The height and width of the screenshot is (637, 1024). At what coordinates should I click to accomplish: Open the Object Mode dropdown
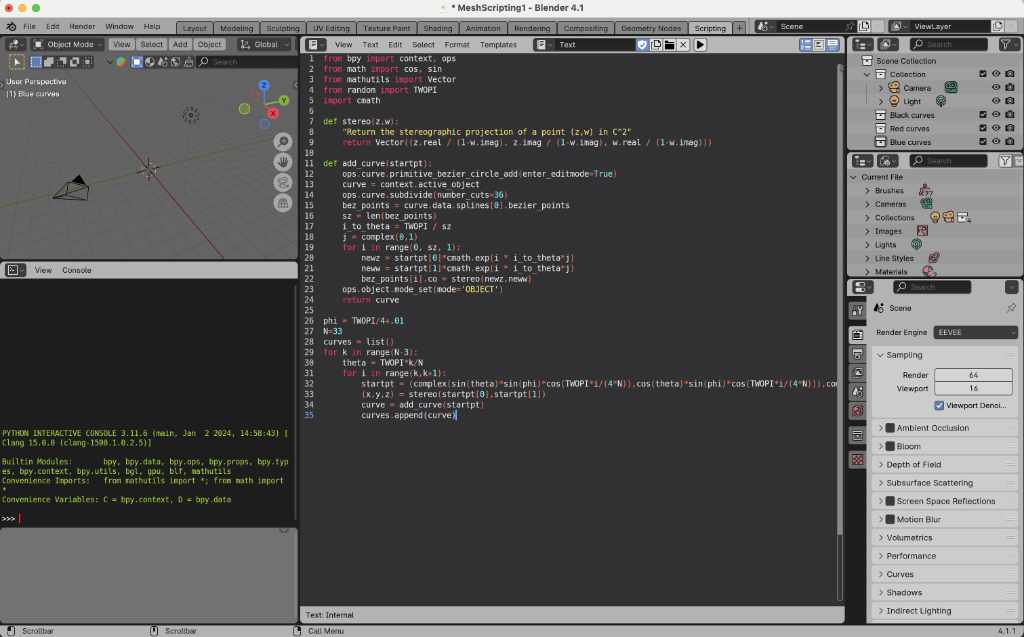coord(68,44)
